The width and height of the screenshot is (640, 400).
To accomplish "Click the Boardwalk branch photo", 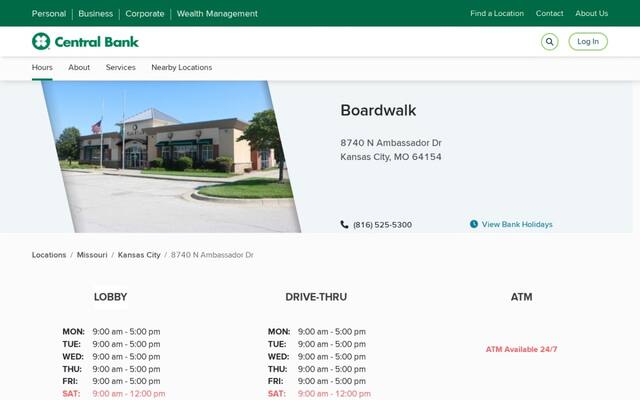I will (171, 157).
